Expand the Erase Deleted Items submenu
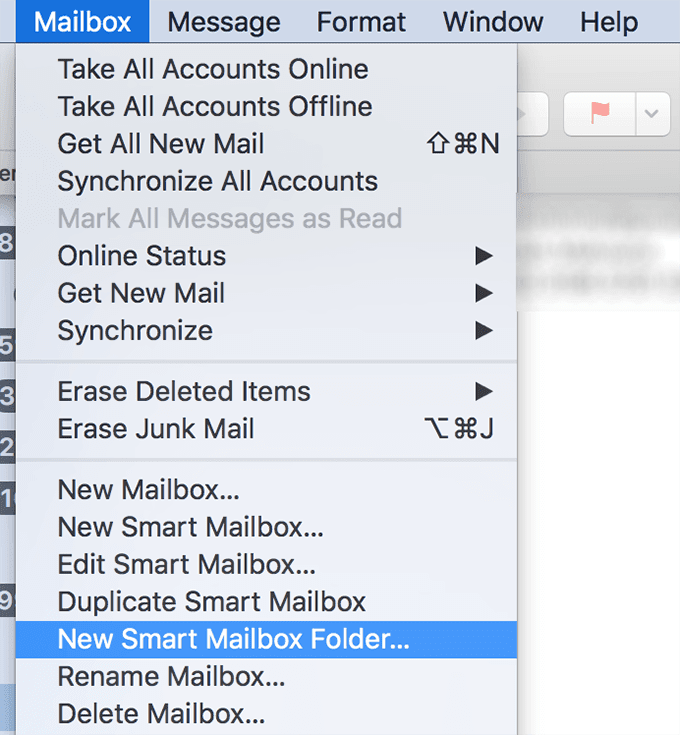This screenshot has width=680, height=735. [x=266, y=391]
